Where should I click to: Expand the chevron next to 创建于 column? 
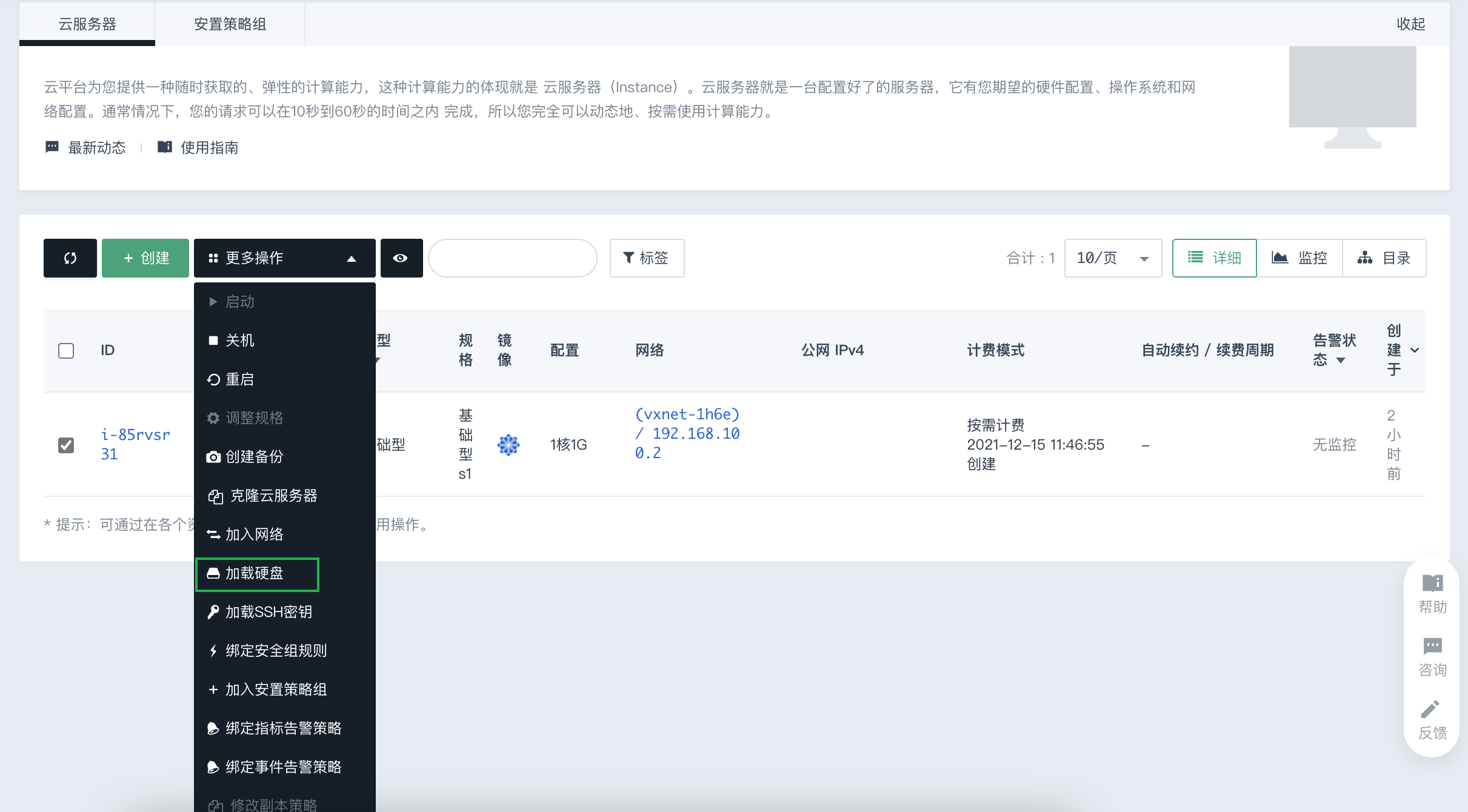coord(1415,350)
